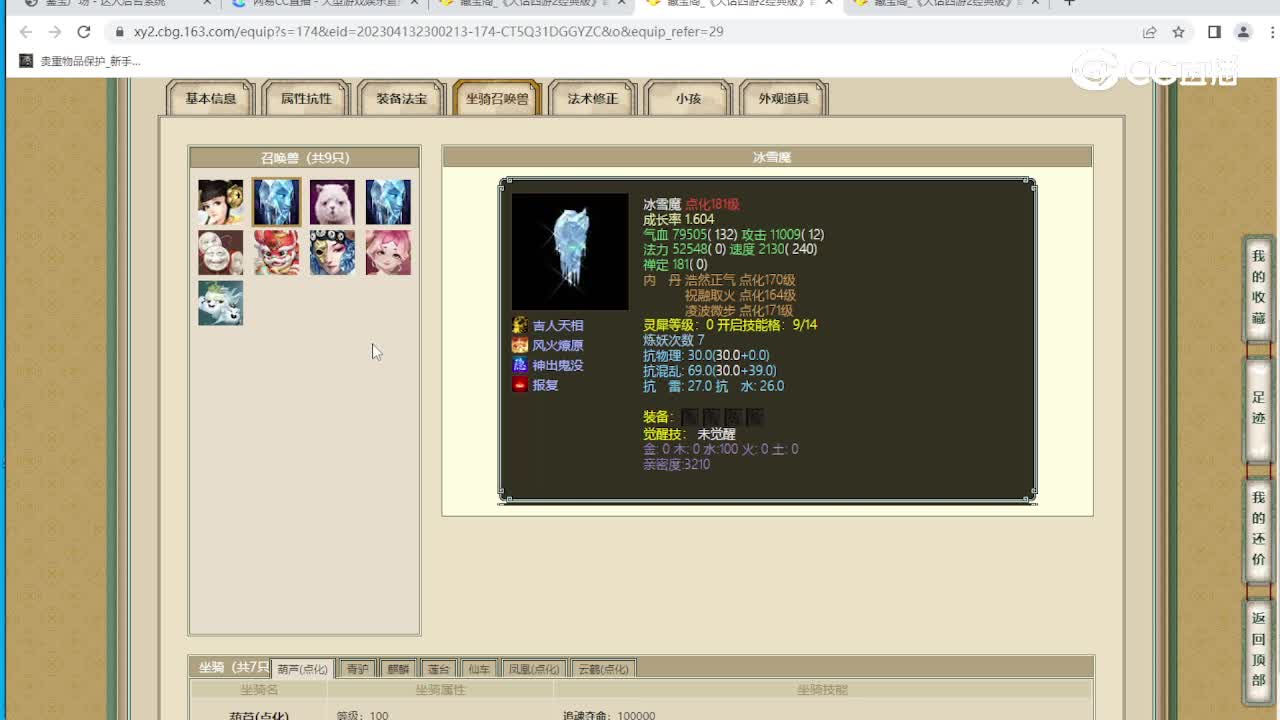This screenshot has width=1280, height=720.
Task: Switch to the 云鹤(点化) mount tab
Action: point(603,669)
